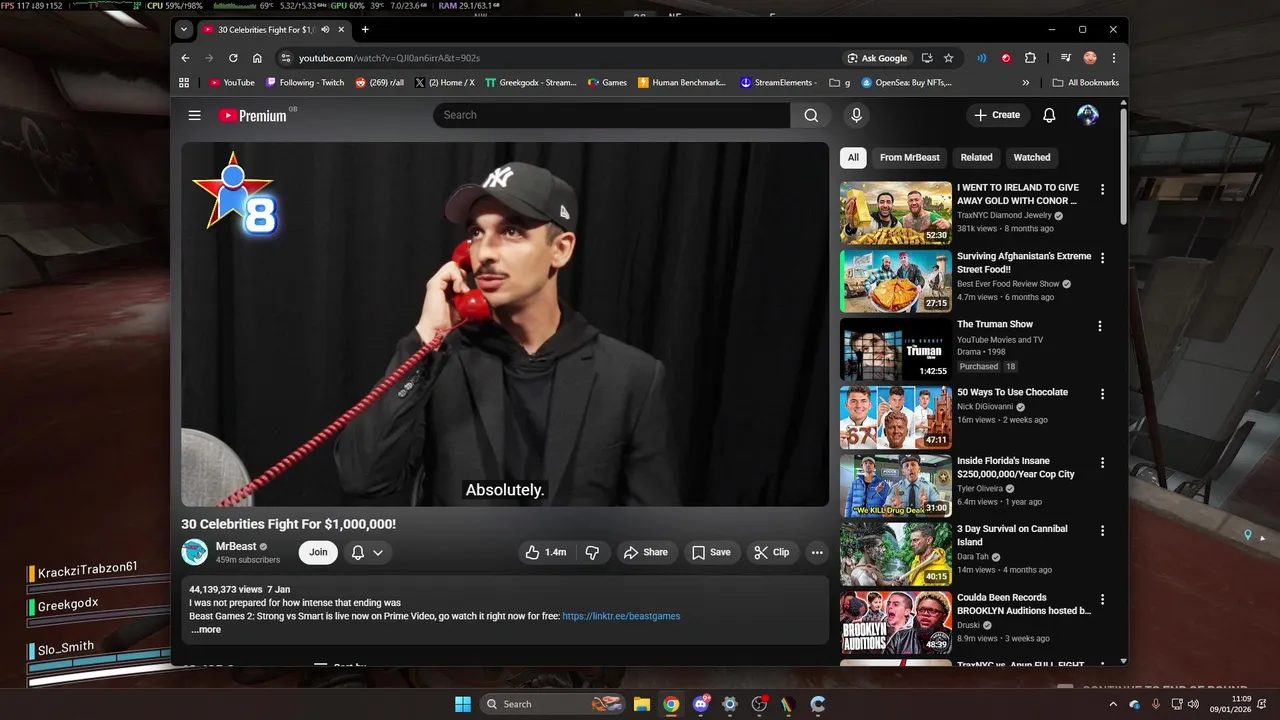
Task: Open the Following - Twitch bookmark
Action: [x=305, y=83]
